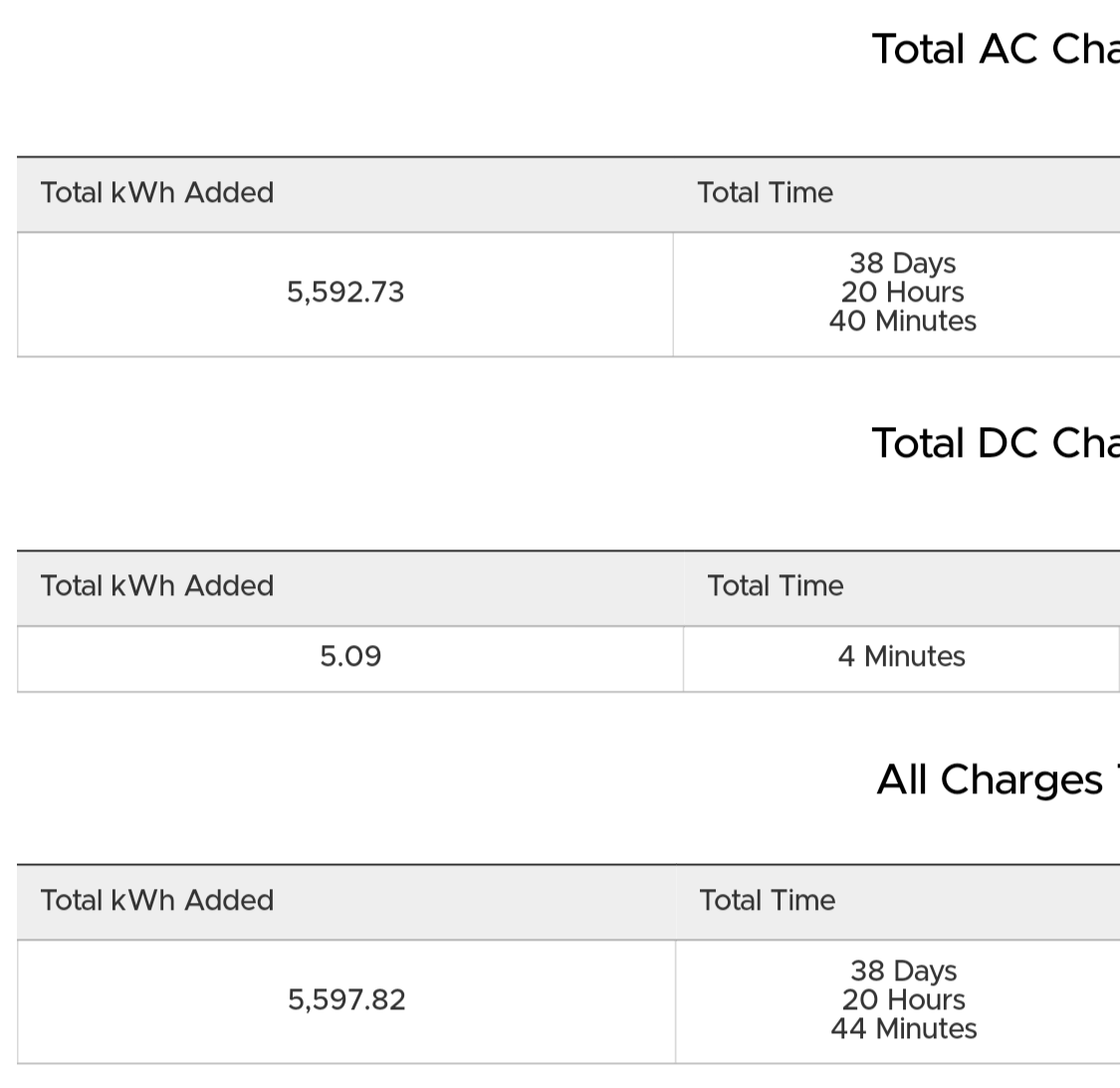
Task: Click the 5.09 kWh value
Action: tap(350, 657)
